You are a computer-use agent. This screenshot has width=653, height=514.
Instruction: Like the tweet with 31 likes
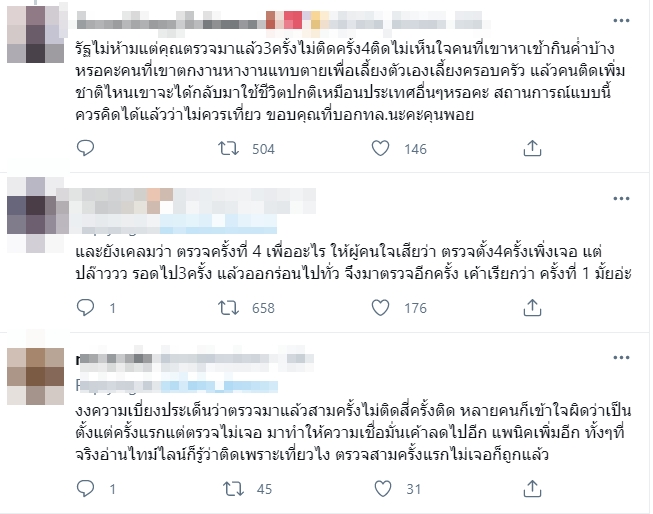click(383, 489)
